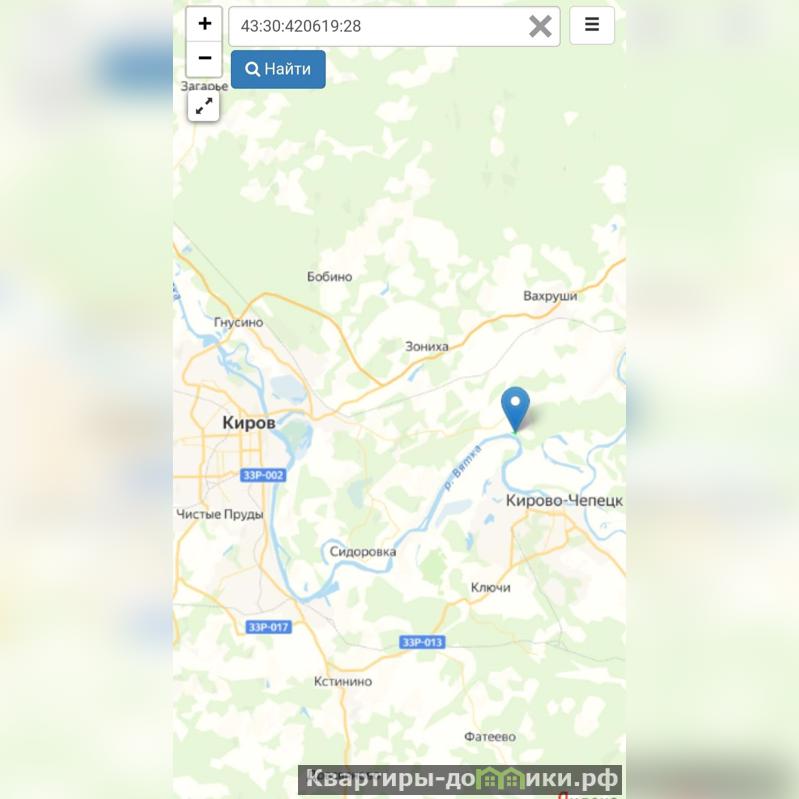Toggle fullscreen map view
The image size is (799, 799).
point(203,106)
